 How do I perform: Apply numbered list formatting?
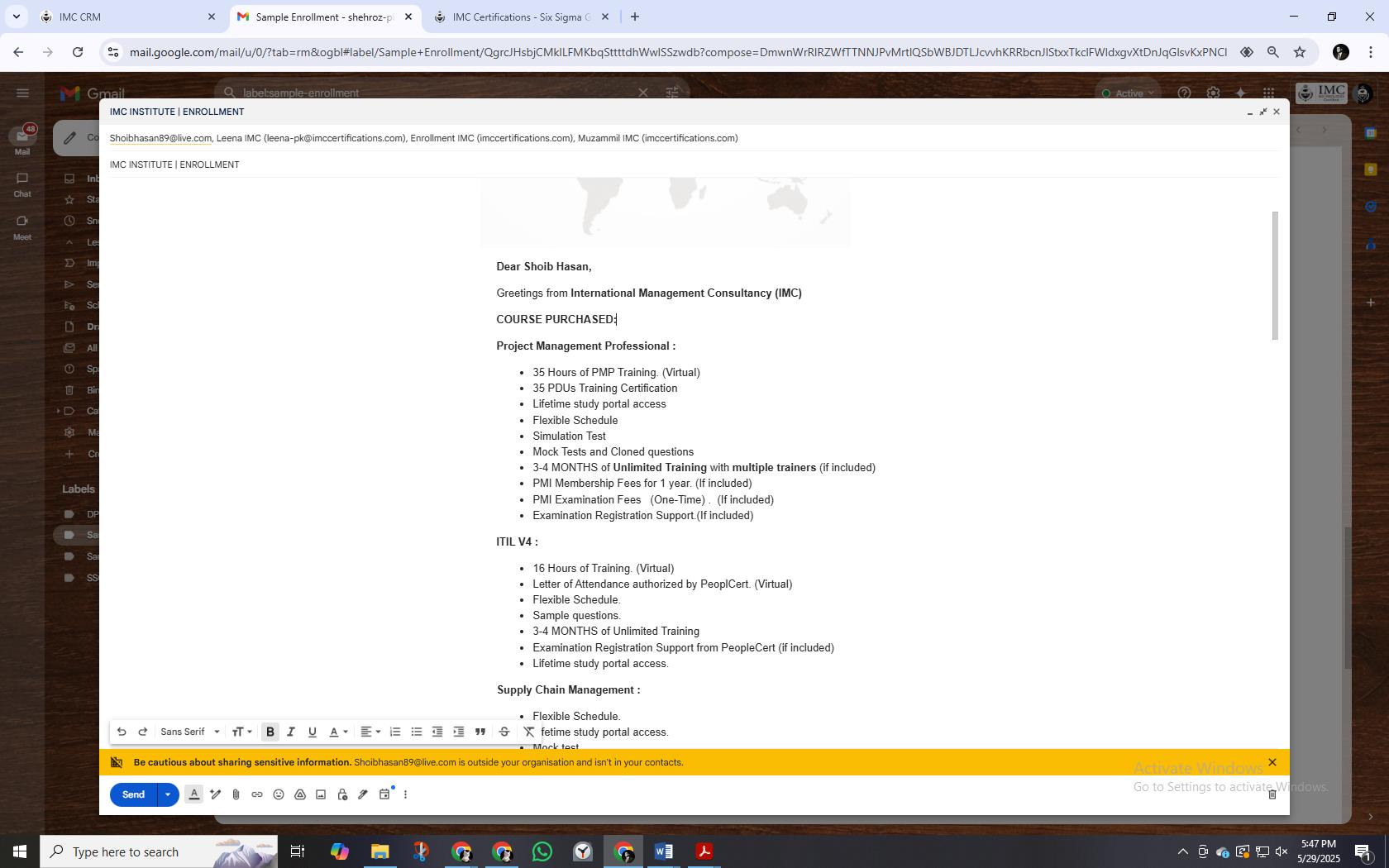tap(395, 732)
